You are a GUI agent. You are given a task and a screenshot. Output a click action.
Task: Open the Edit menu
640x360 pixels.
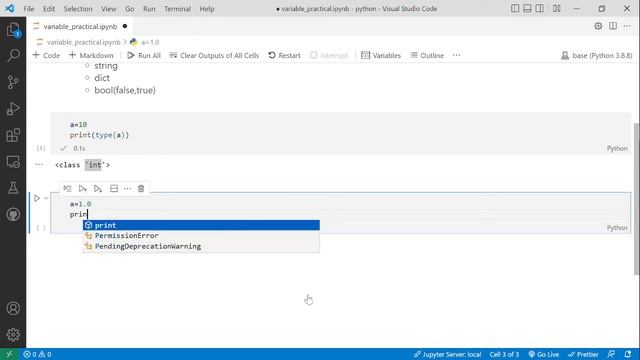coord(49,9)
